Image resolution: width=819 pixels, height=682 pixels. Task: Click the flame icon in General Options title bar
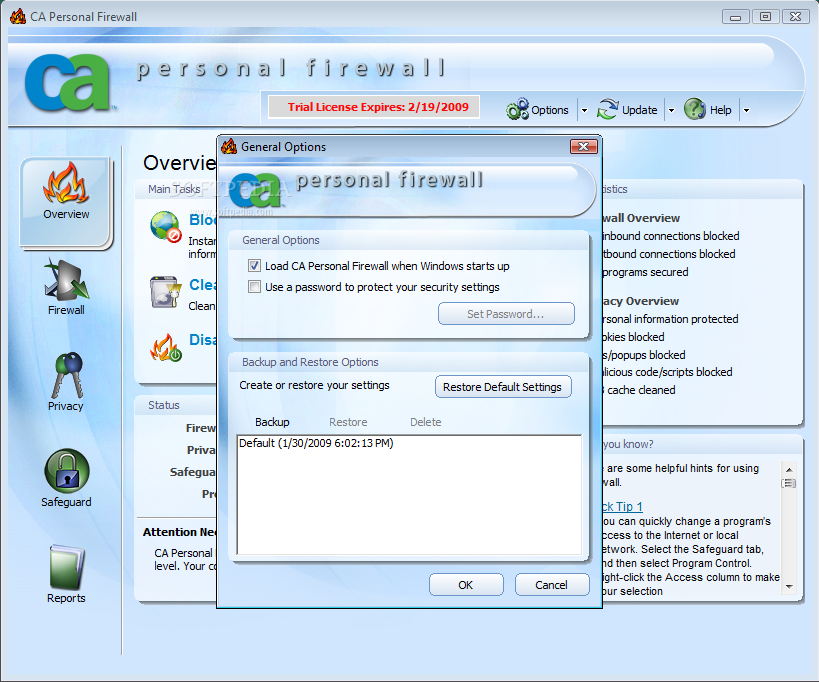click(229, 147)
